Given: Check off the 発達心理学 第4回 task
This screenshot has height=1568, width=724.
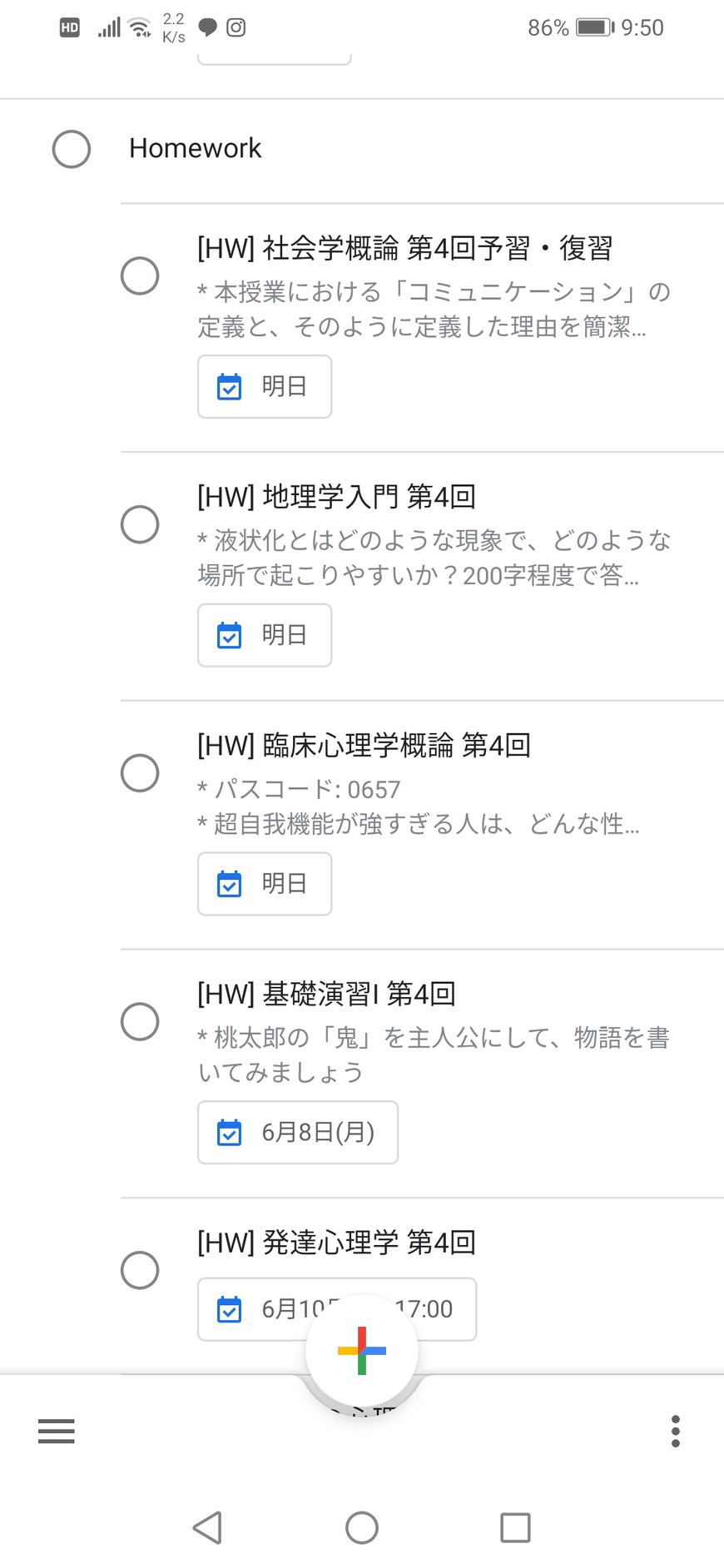Looking at the screenshot, I should (x=140, y=1270).
